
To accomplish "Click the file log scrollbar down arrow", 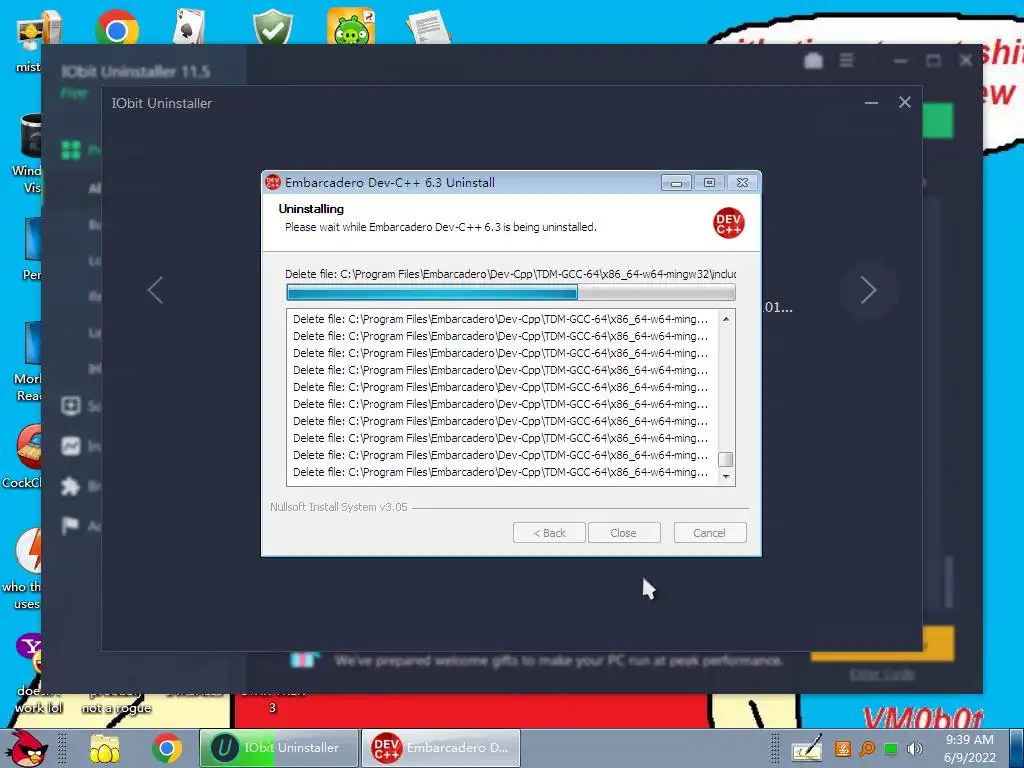I will pyautogui.click(x=726, y=477).
